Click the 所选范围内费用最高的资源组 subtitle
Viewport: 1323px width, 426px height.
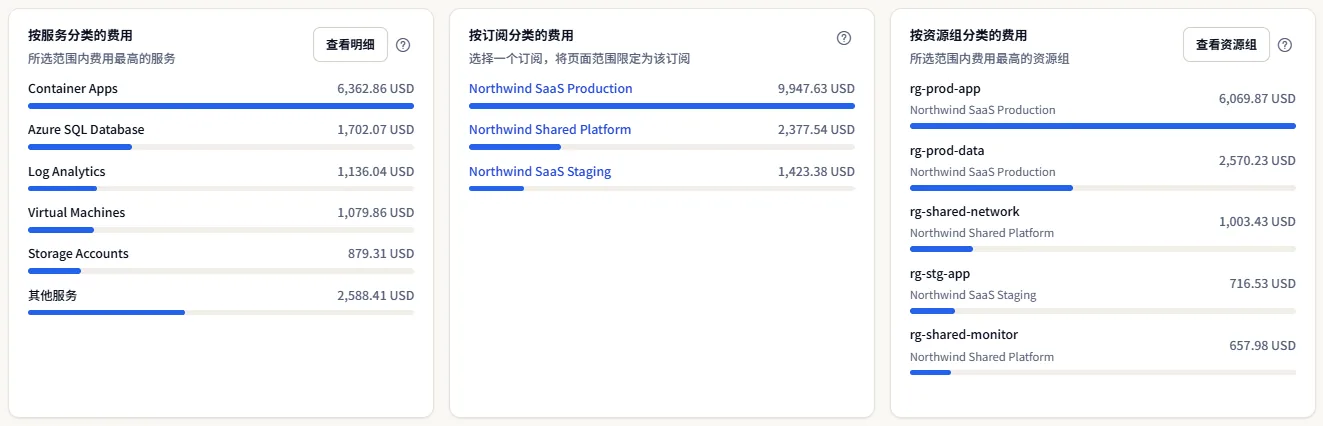pyautogui.click(x=990, y=59)
